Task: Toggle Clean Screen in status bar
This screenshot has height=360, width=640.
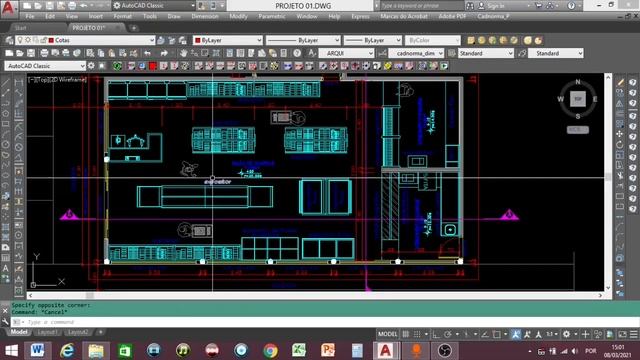Action: point(622,334)
